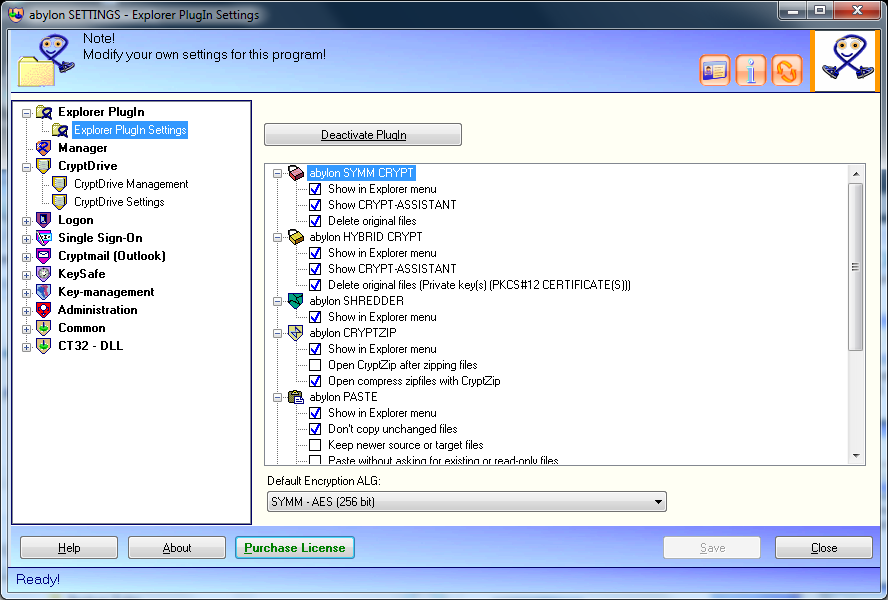Toggle SYMM CRYPT Show CRYPT-ASSISTANT checkbox

tap(315, 205)
